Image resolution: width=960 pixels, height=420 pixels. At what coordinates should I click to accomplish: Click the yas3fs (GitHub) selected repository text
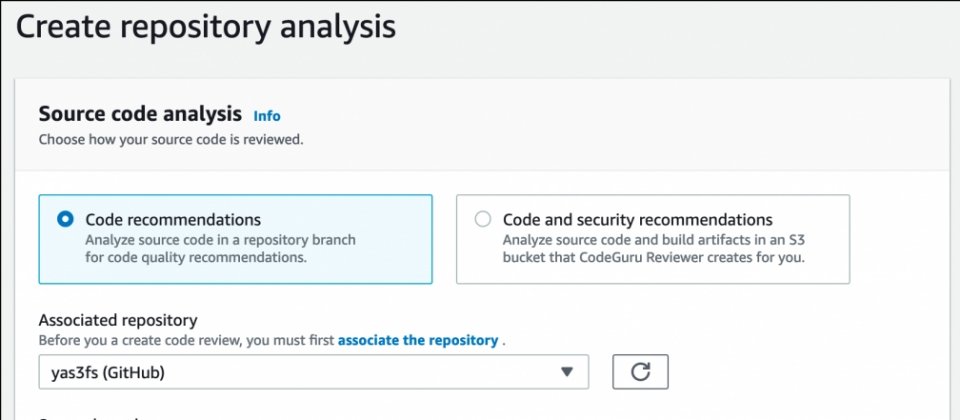[x=108, y=372]
